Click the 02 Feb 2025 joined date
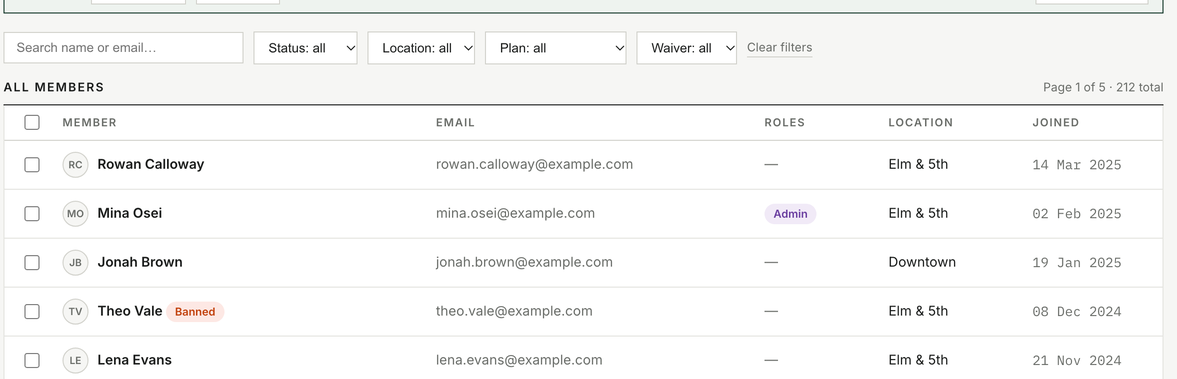The width and height of the screenshot is (1177, 379). coord(1076,214)
